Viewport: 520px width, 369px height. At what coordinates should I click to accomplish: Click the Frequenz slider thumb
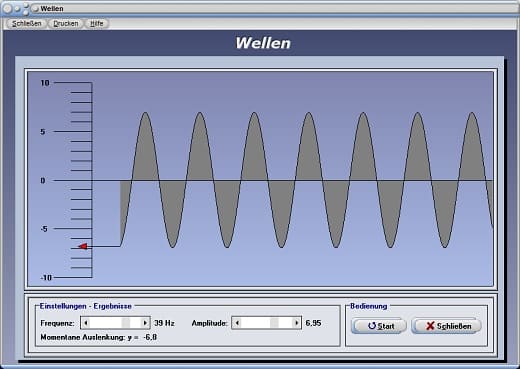pos(126,323)
